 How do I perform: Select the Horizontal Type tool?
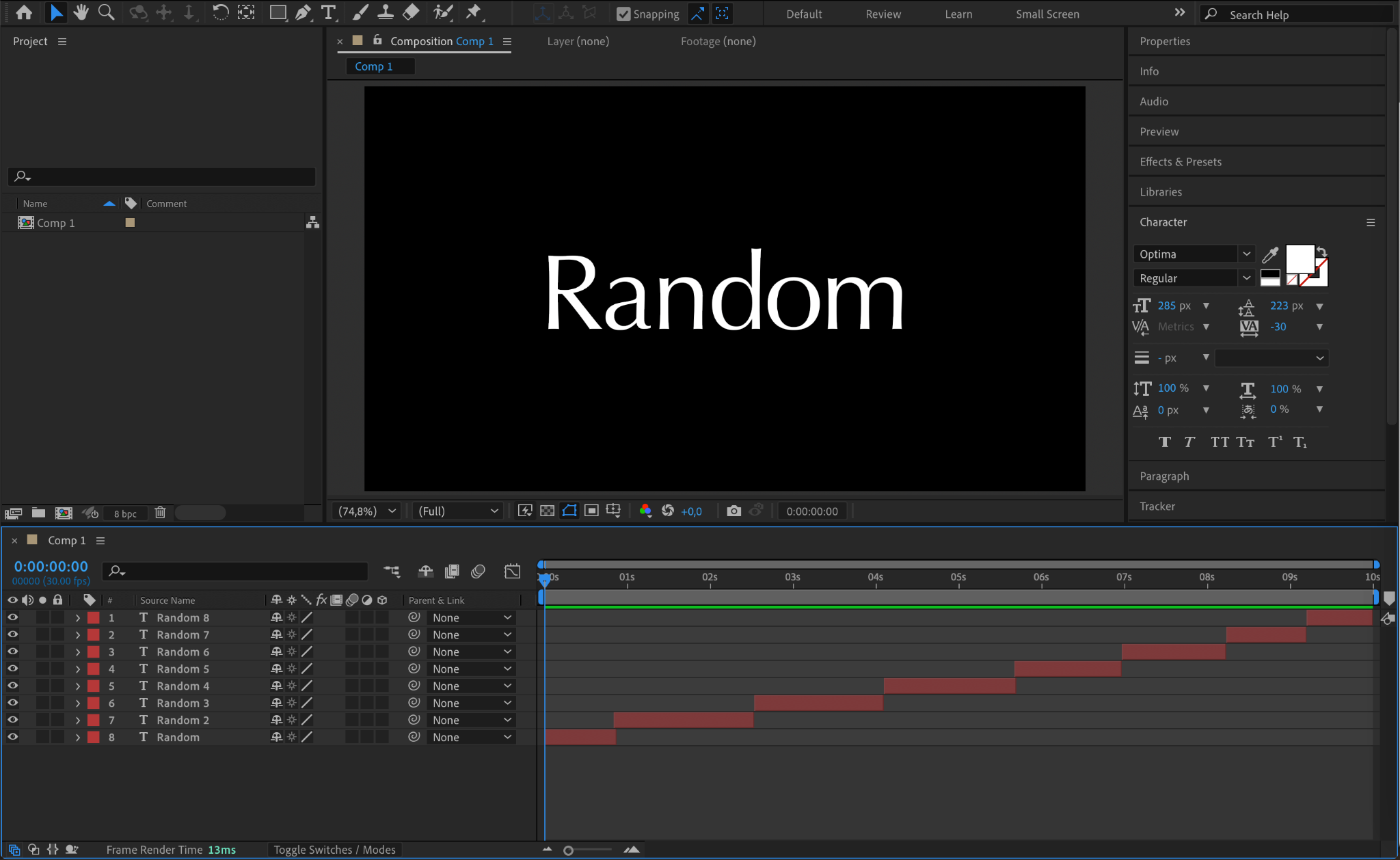pyautogui.click(x=328, y=12)
